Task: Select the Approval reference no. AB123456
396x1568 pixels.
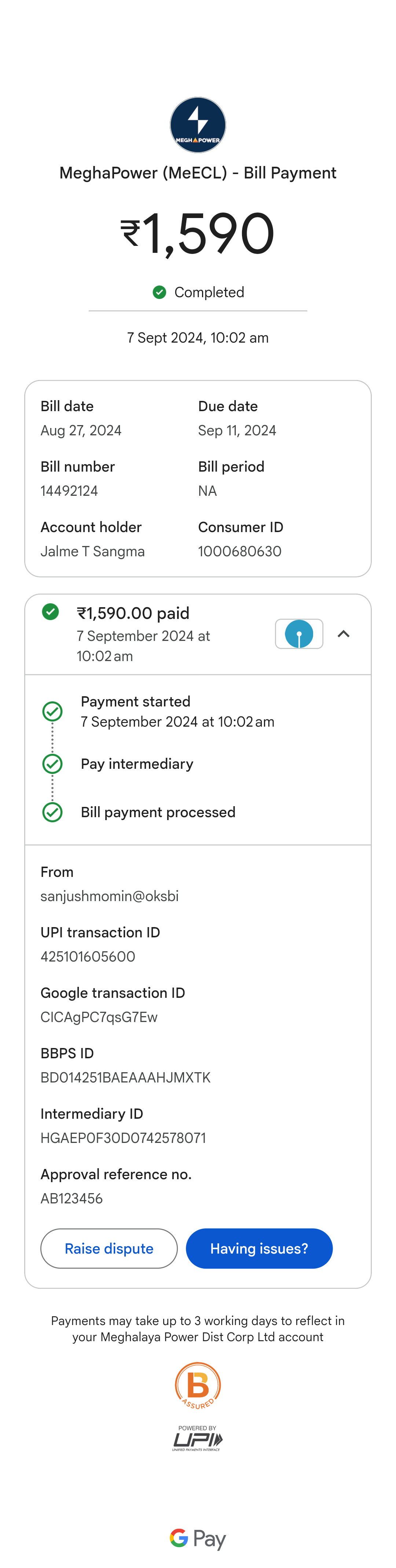Action: tap(71, 1199)
